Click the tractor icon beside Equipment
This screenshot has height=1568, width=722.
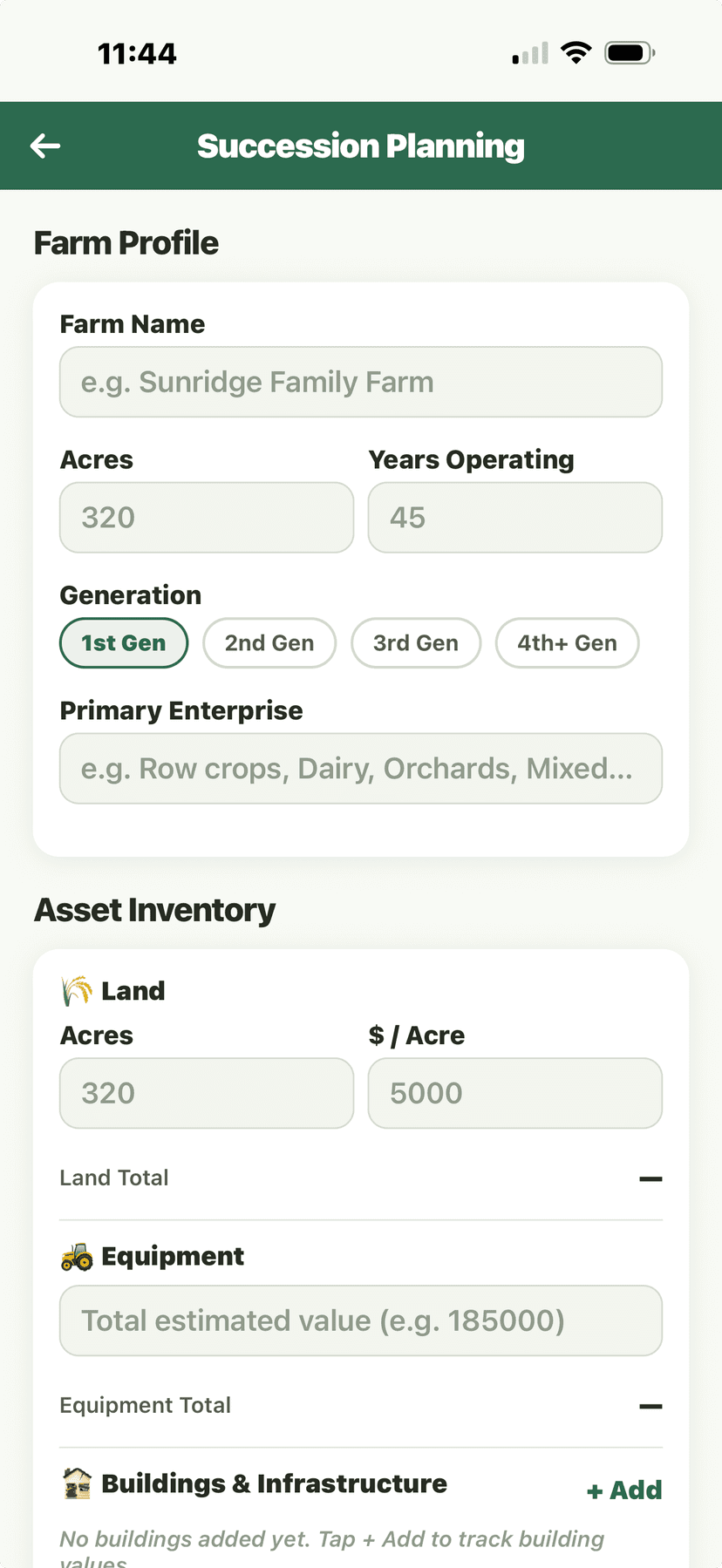click(x=78, y=1256)
